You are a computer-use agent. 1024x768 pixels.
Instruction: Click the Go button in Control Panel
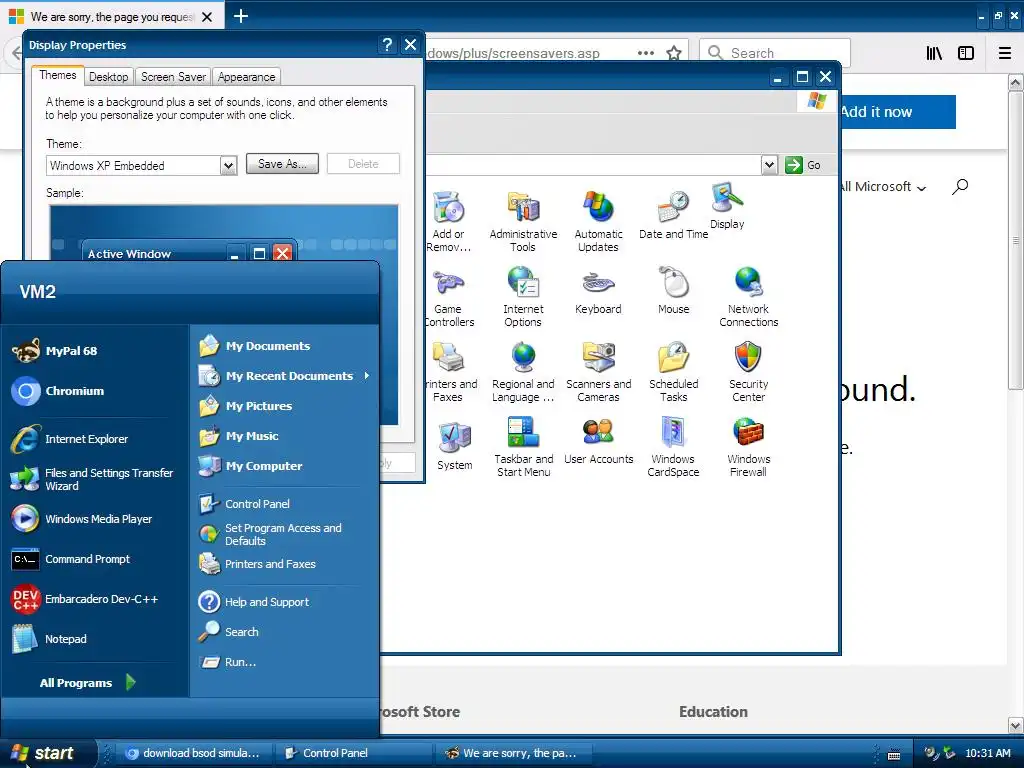click(803, 165)
